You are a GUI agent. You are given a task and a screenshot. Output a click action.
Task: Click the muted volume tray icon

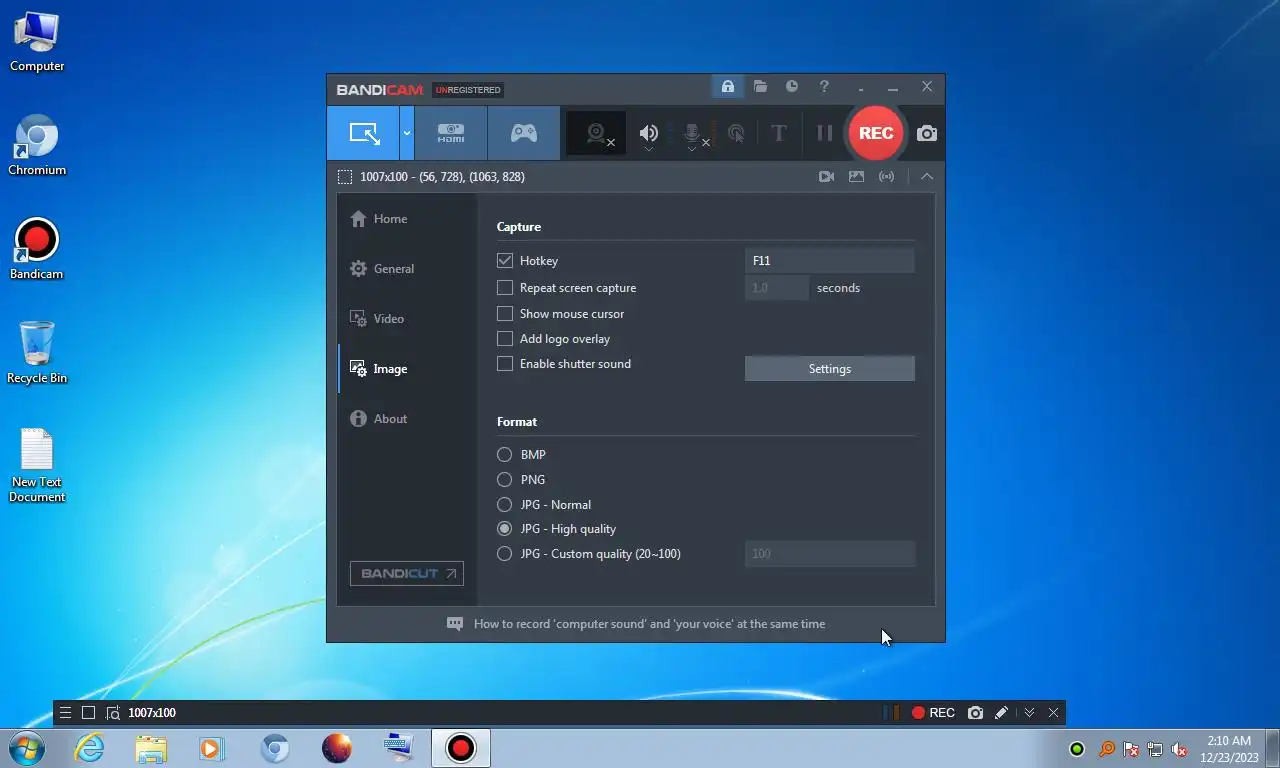coord(1180,749)
